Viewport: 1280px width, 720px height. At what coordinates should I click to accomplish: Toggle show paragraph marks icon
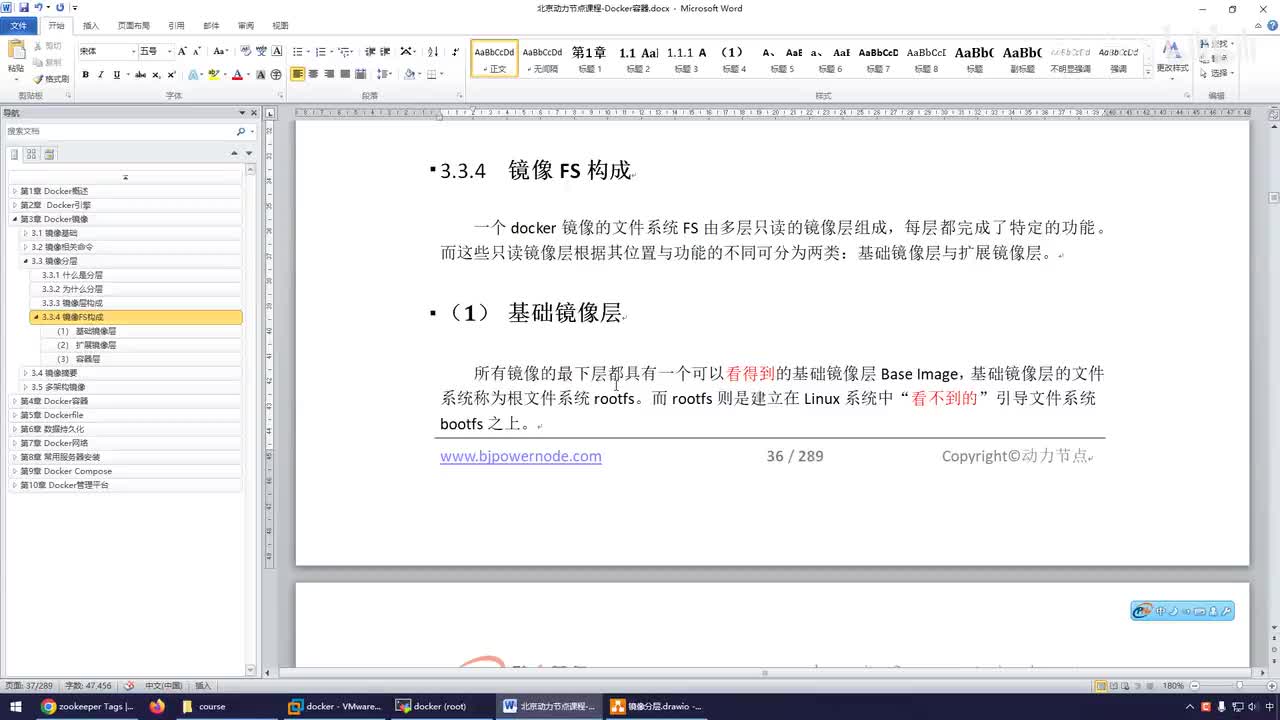(456, 51)
